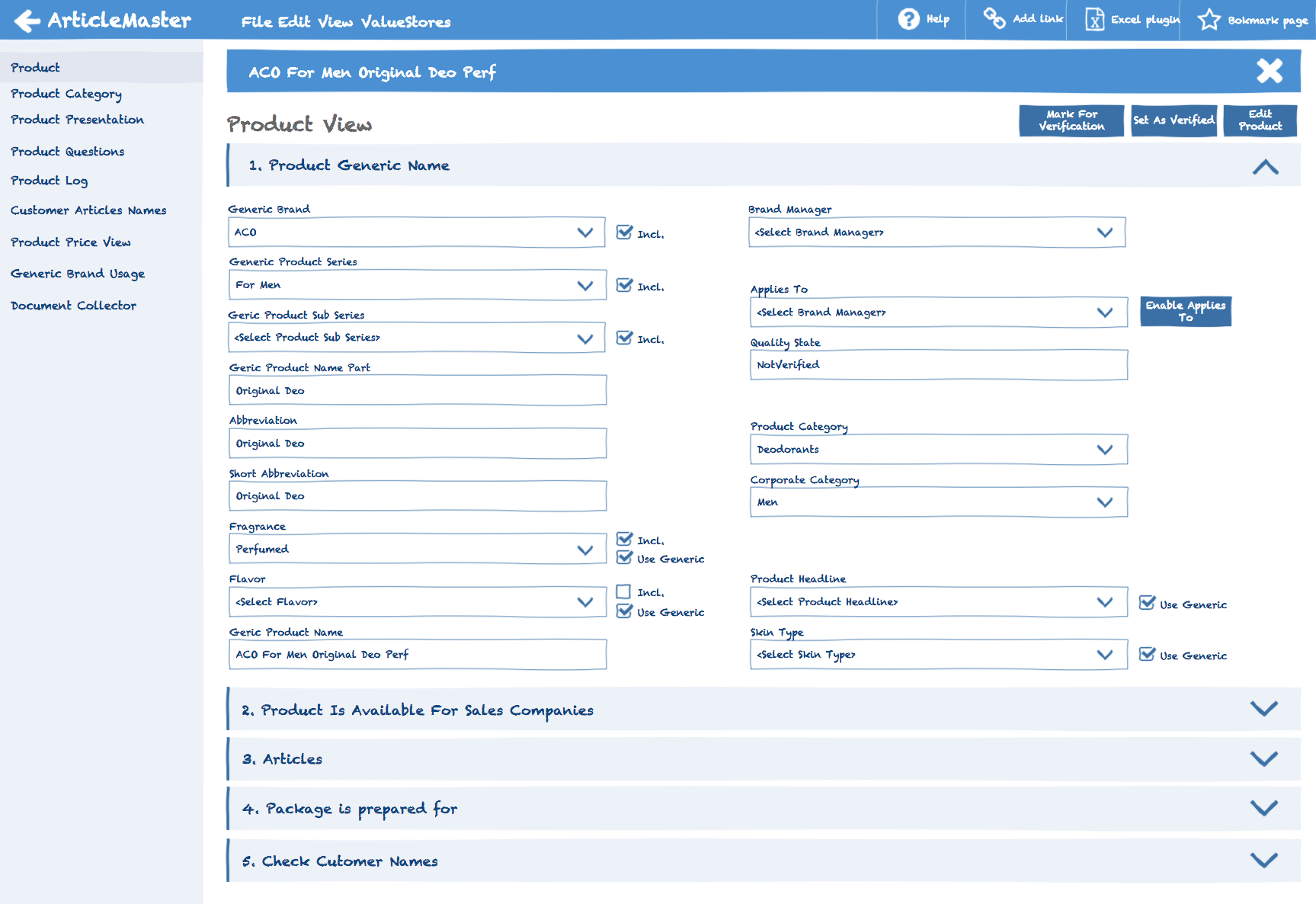The image size is (1316, 904).
Task: Click the Help question mark icon
Action: [x=908, y=19]
